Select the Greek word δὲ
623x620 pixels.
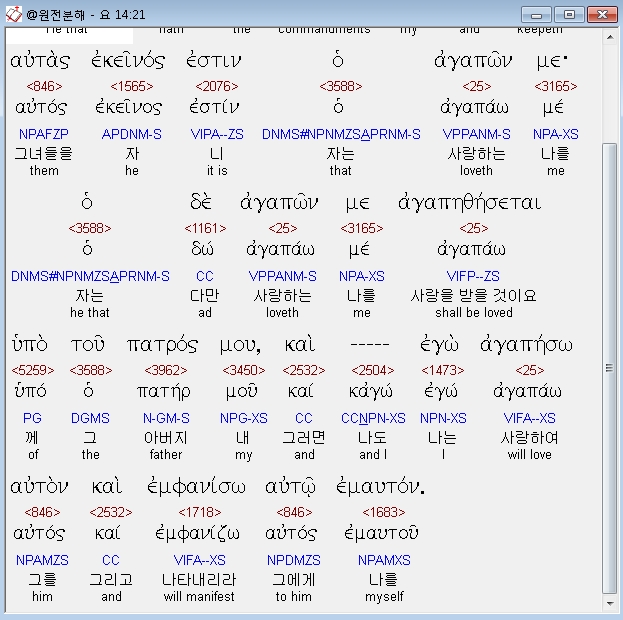(x=201, y=202)
